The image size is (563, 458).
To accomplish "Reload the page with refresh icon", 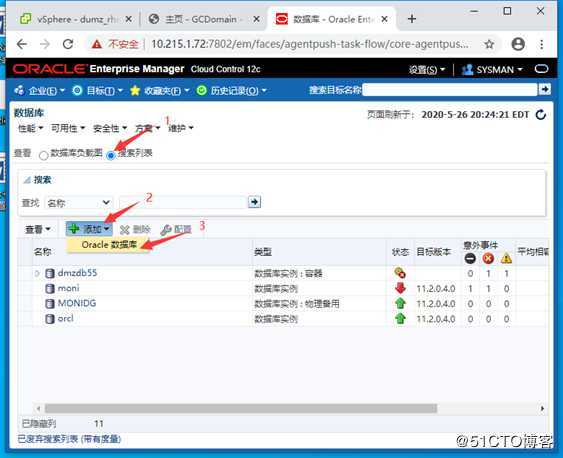I will click(x=68, y=44).
